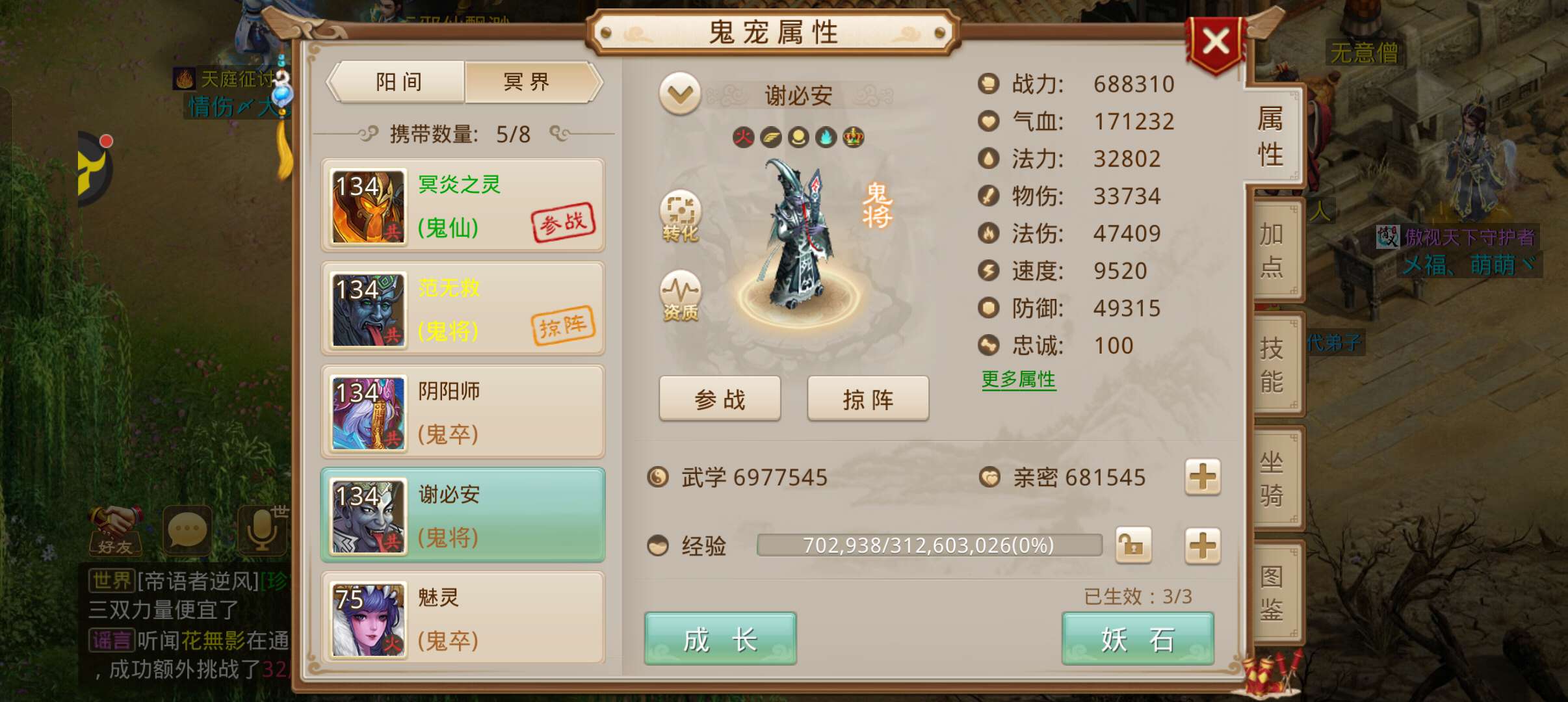Expand 更多属性 more attributes

[1018, 379]
